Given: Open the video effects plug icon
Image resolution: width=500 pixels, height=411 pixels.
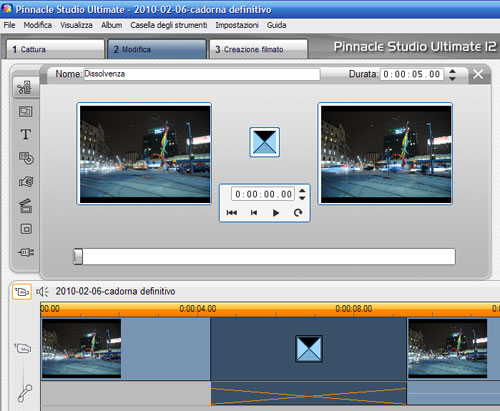Looking at the screenshot, I should 26,252.
